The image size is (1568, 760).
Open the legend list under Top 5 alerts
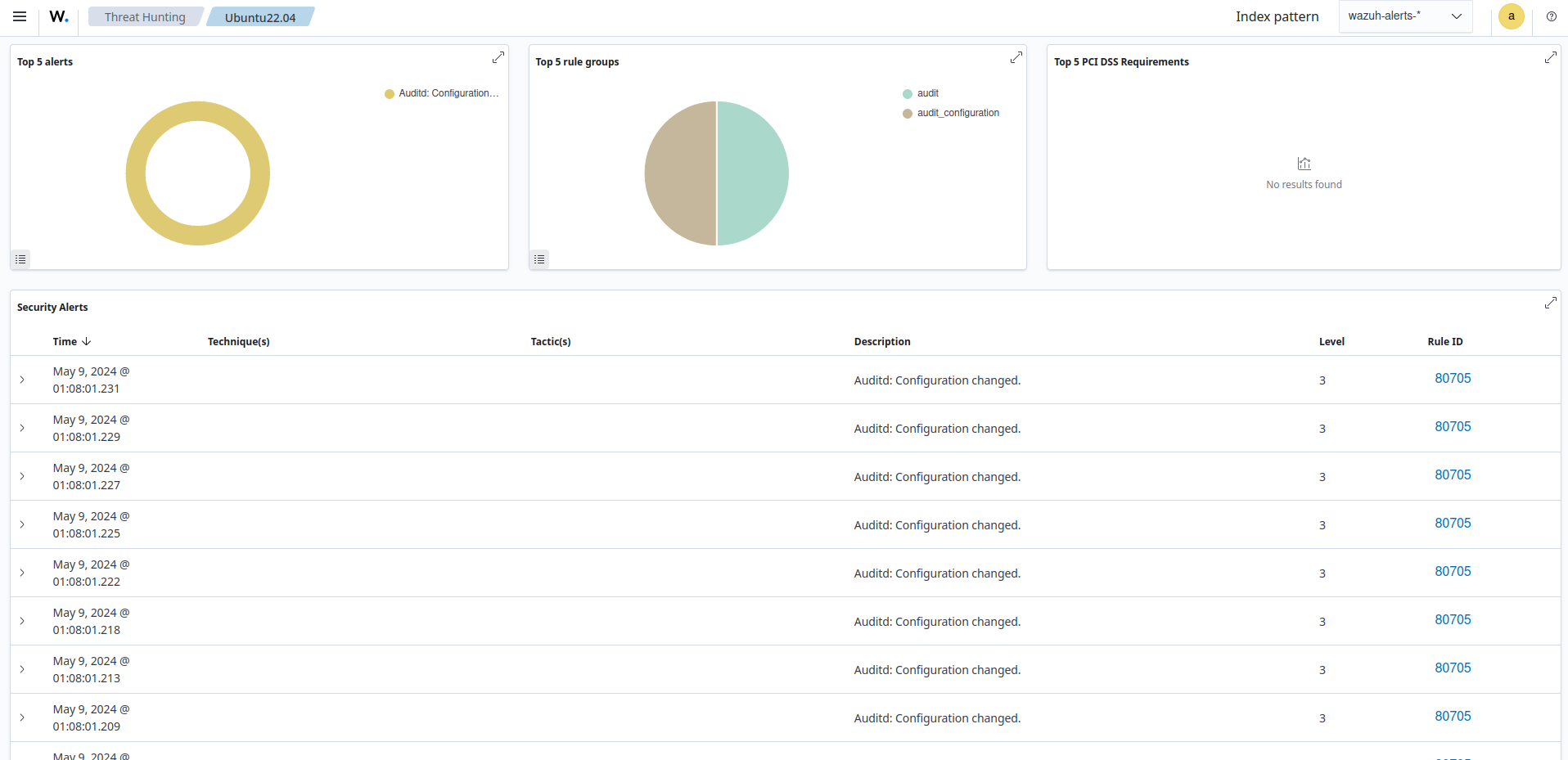(20, 259)
